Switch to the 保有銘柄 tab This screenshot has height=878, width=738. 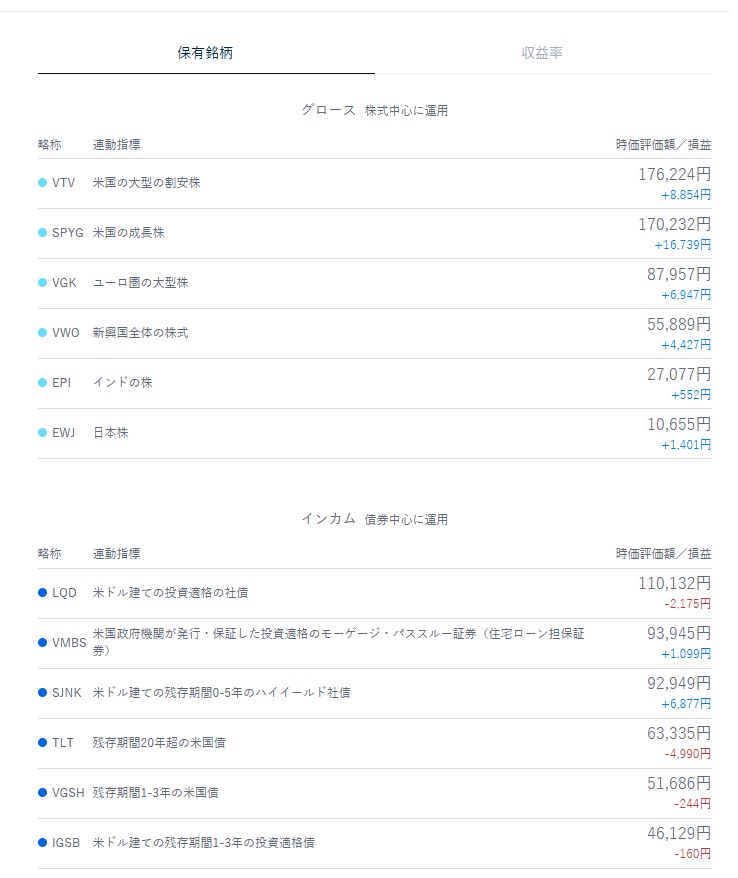205,53
